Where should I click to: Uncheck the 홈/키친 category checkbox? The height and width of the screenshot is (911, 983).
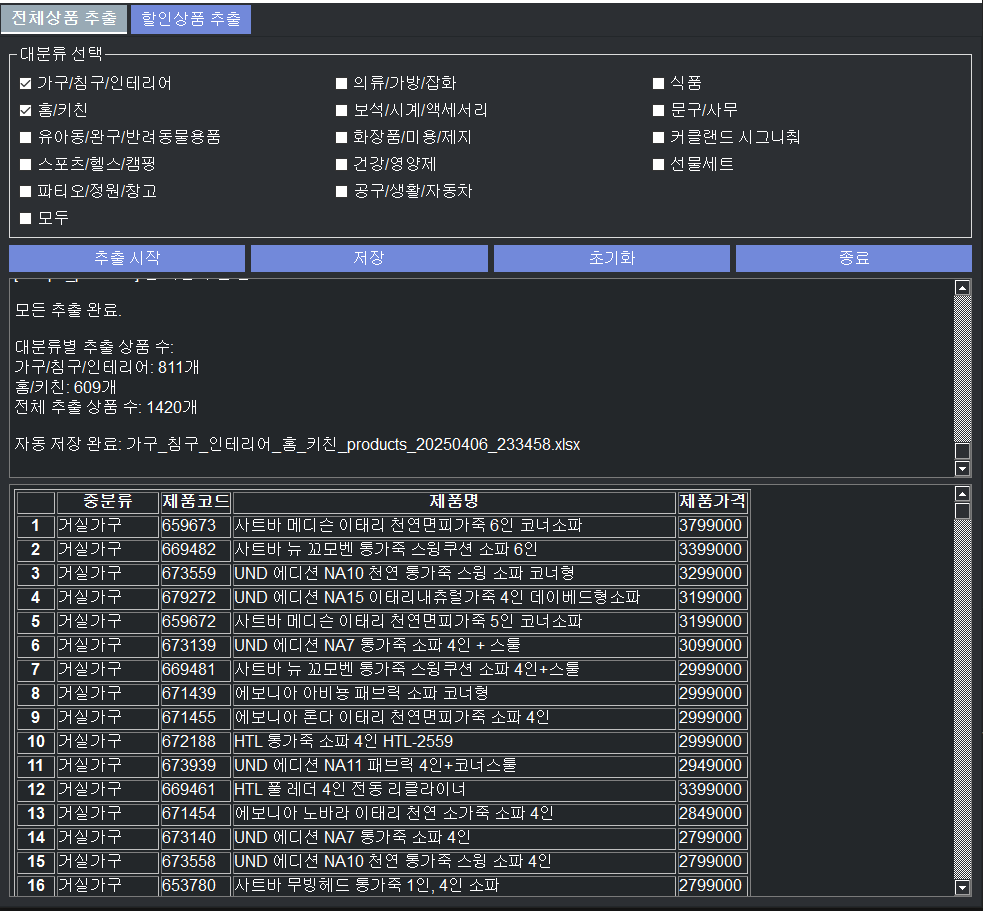(26, 111)
